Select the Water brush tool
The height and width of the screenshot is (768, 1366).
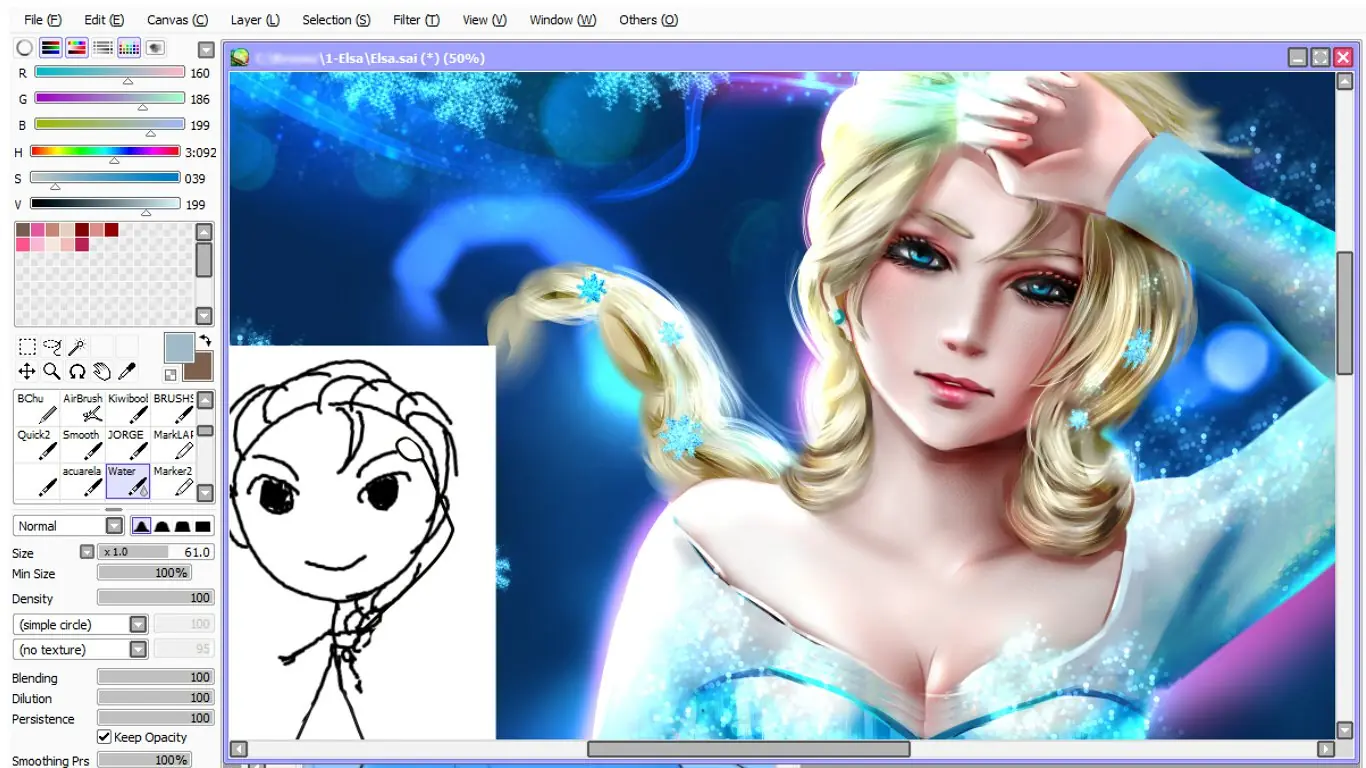(128, 481)
